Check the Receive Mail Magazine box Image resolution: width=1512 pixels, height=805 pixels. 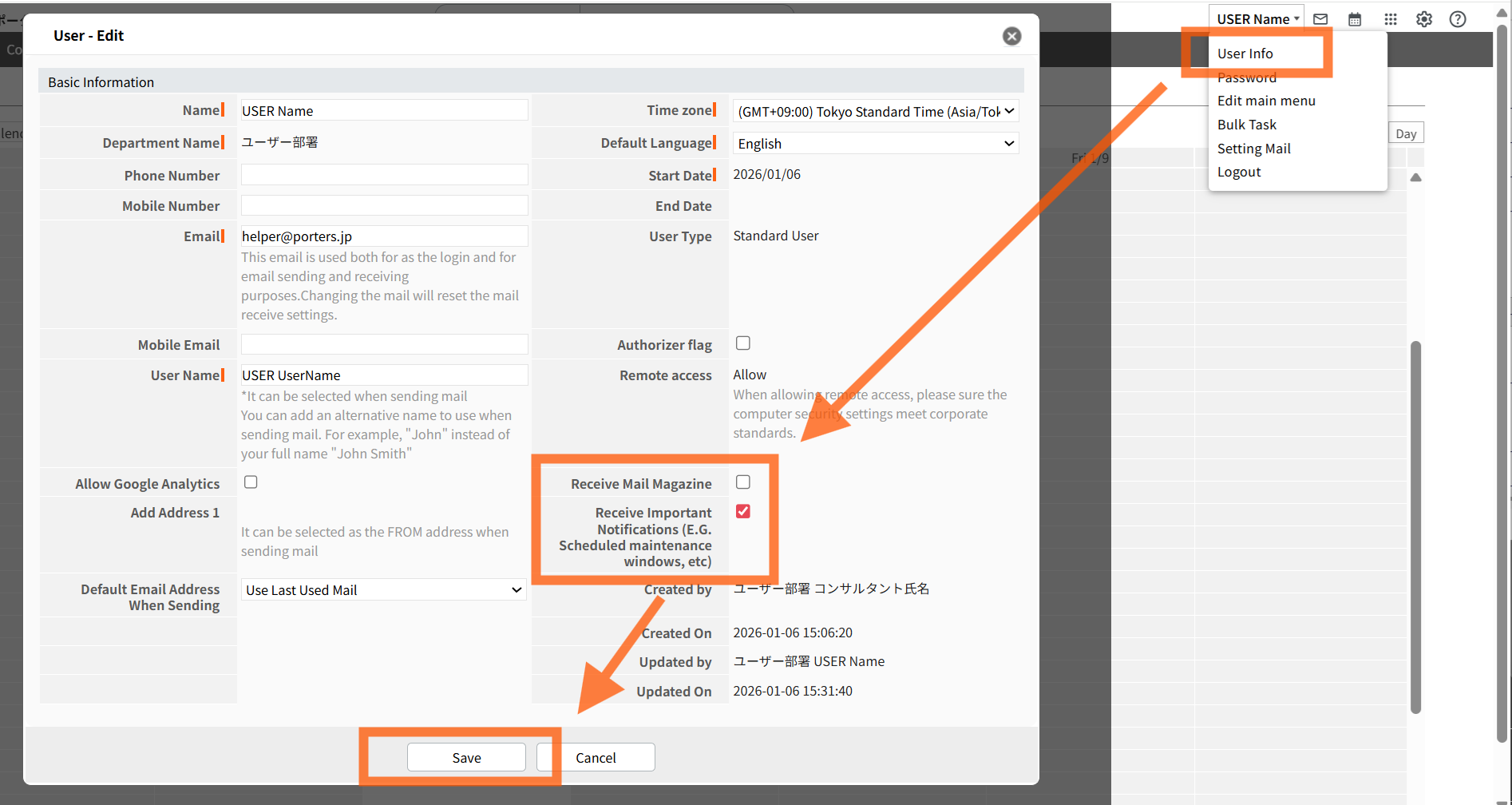click(x=743, y=482)
